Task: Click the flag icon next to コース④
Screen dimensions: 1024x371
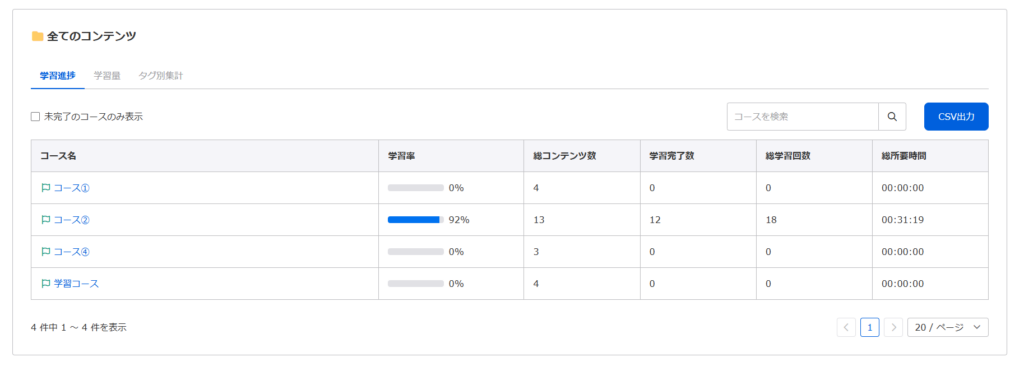Action: tap(46, 251)
